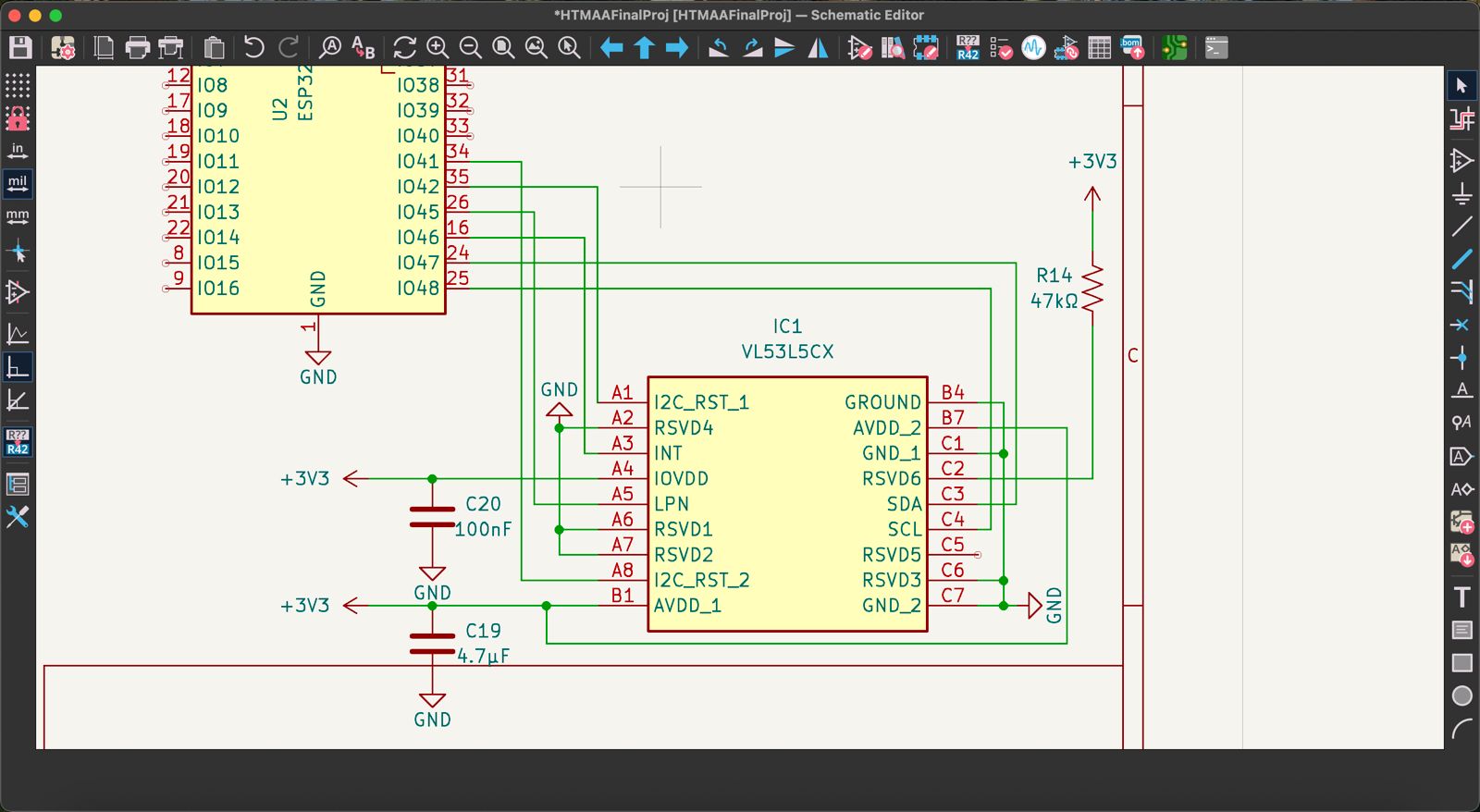Zoom in on the schematic

coord(438,48)
